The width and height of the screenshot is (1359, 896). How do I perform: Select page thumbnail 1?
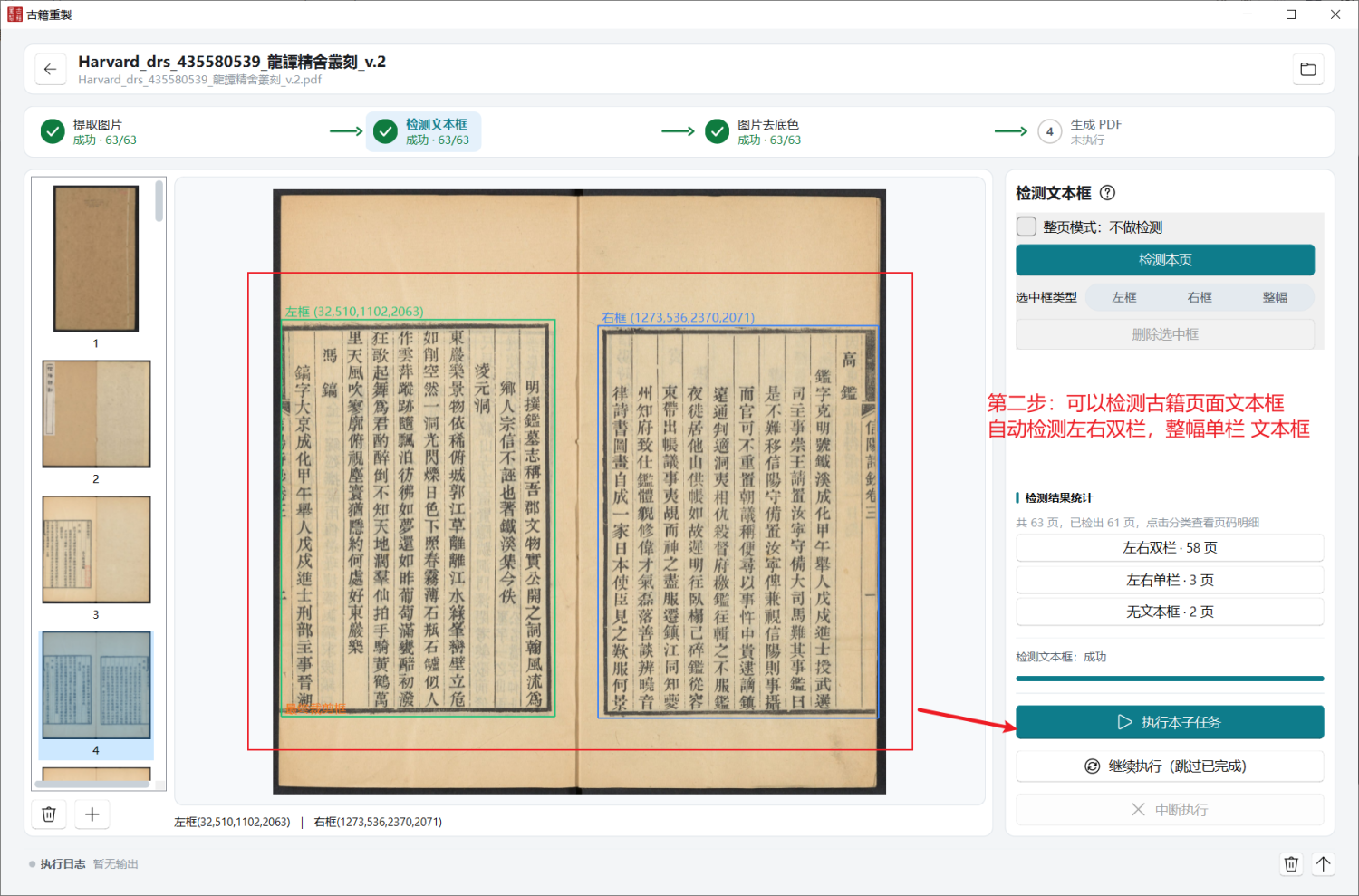click(x=96, y=259)
